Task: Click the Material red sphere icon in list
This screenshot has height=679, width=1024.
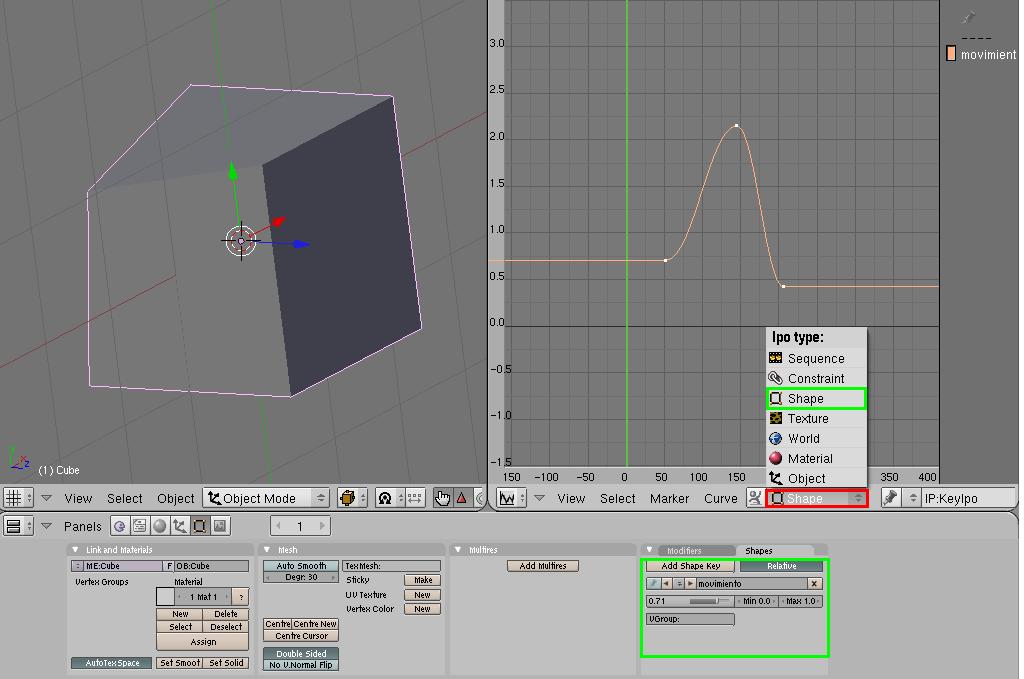Action: coord(776,458)
